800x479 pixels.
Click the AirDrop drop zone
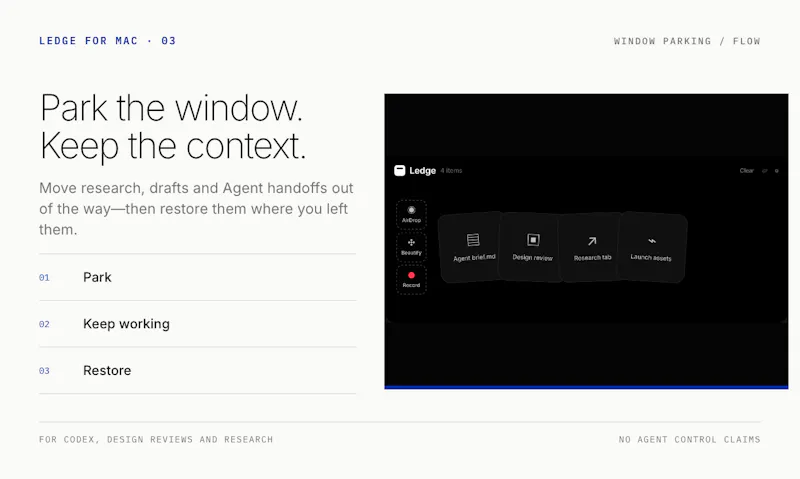[x=411, y=214]
